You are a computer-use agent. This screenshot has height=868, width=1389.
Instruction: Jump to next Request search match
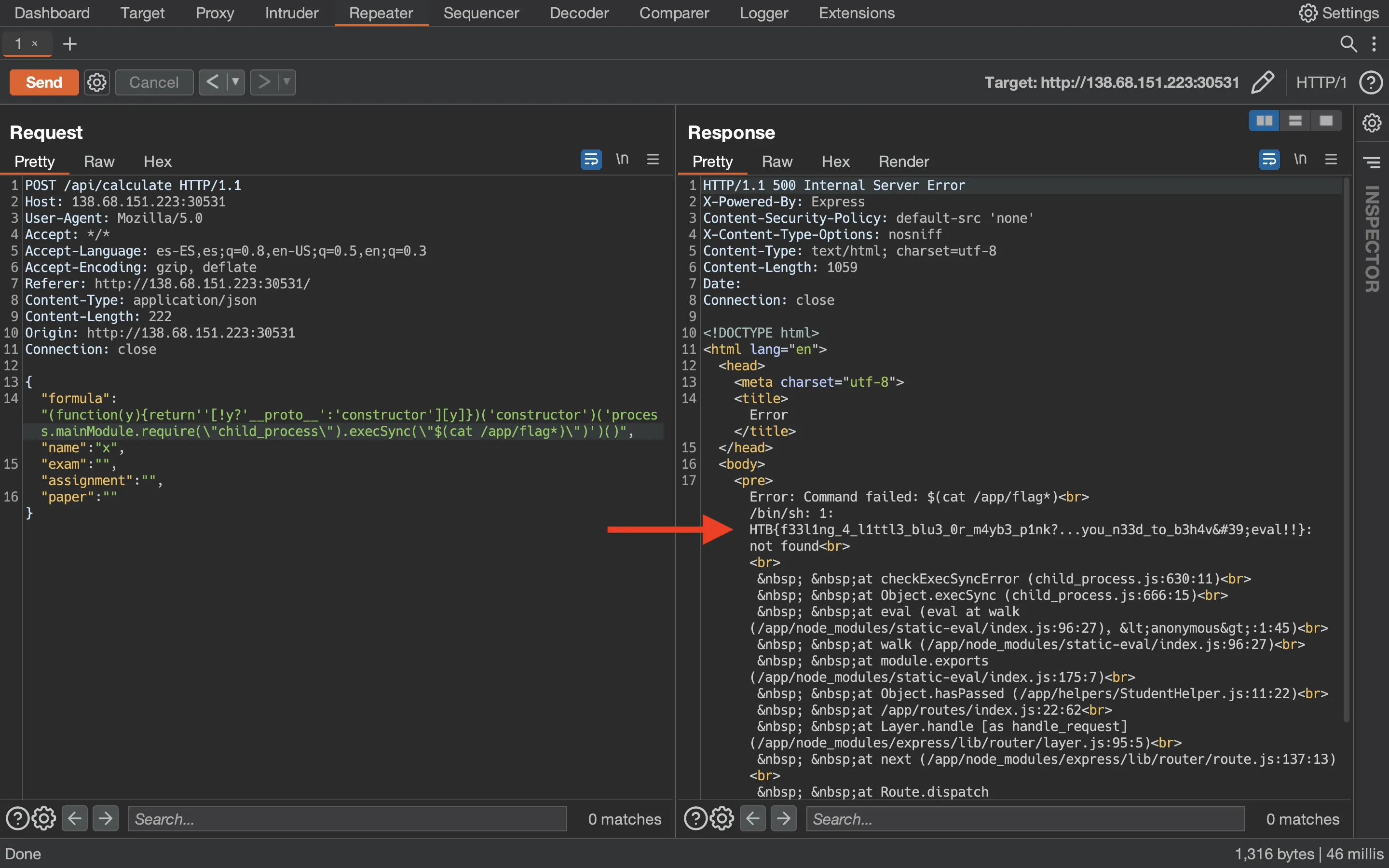(x=106, y=819)
